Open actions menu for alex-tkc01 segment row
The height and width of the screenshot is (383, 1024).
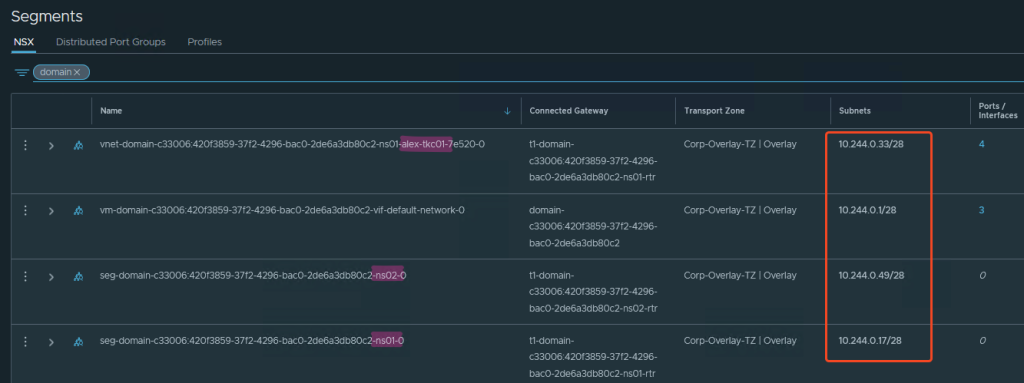[x=25, y=145]
